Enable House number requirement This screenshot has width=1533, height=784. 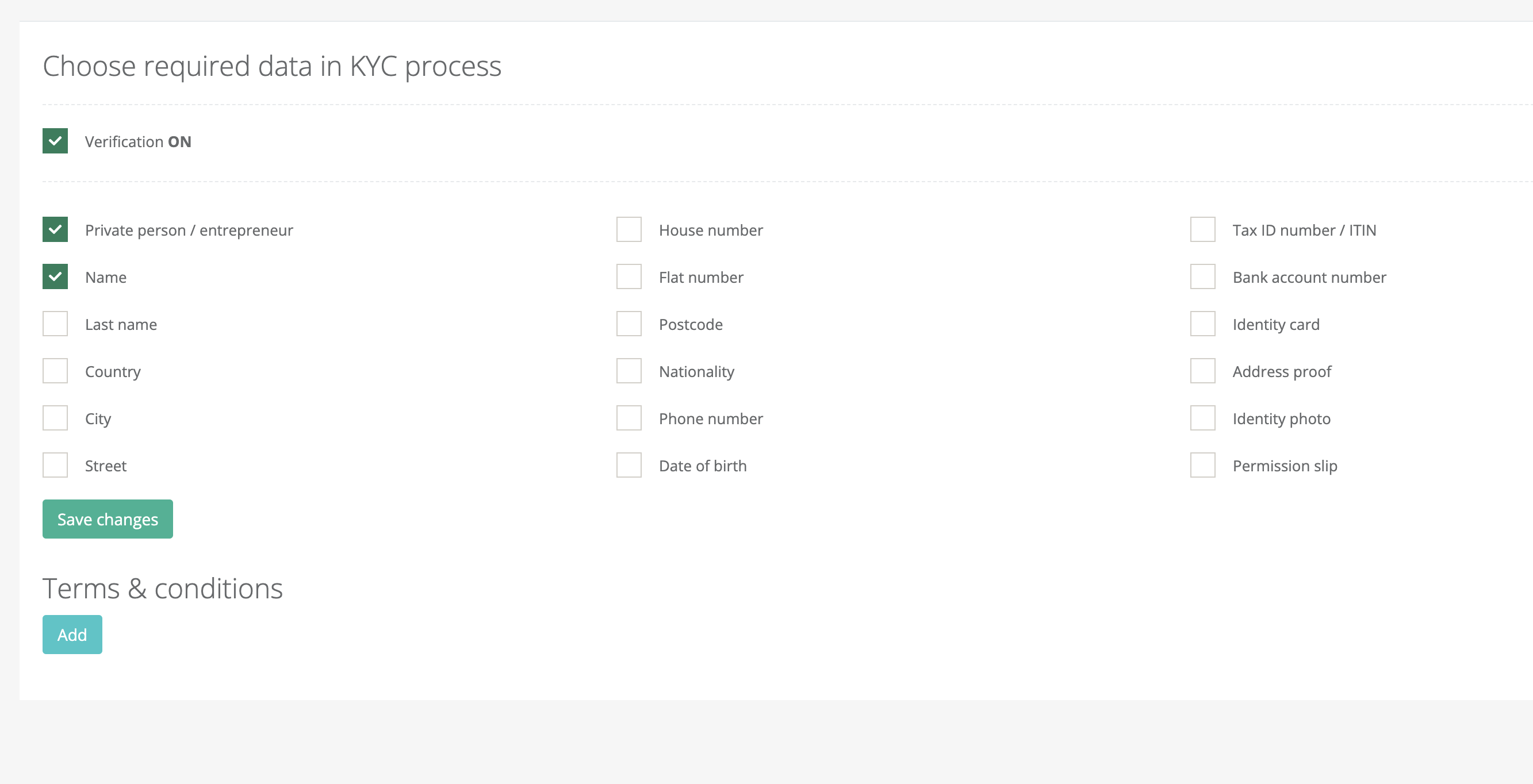(x=628, y=229)
